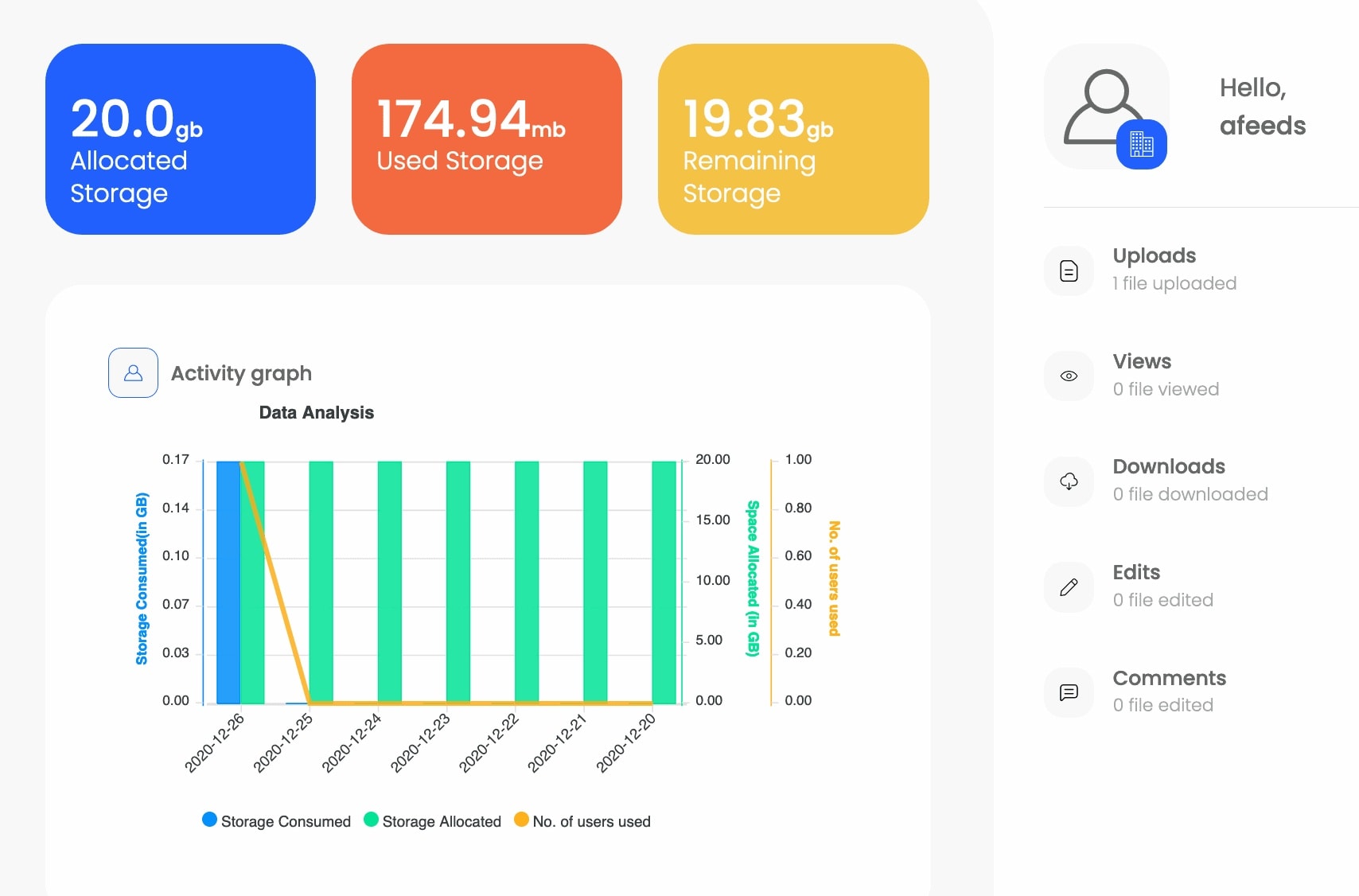Click the Views eye icon
This screenshot has width=1359, height=896.
pyautogui.click(x=1069, y=376)
